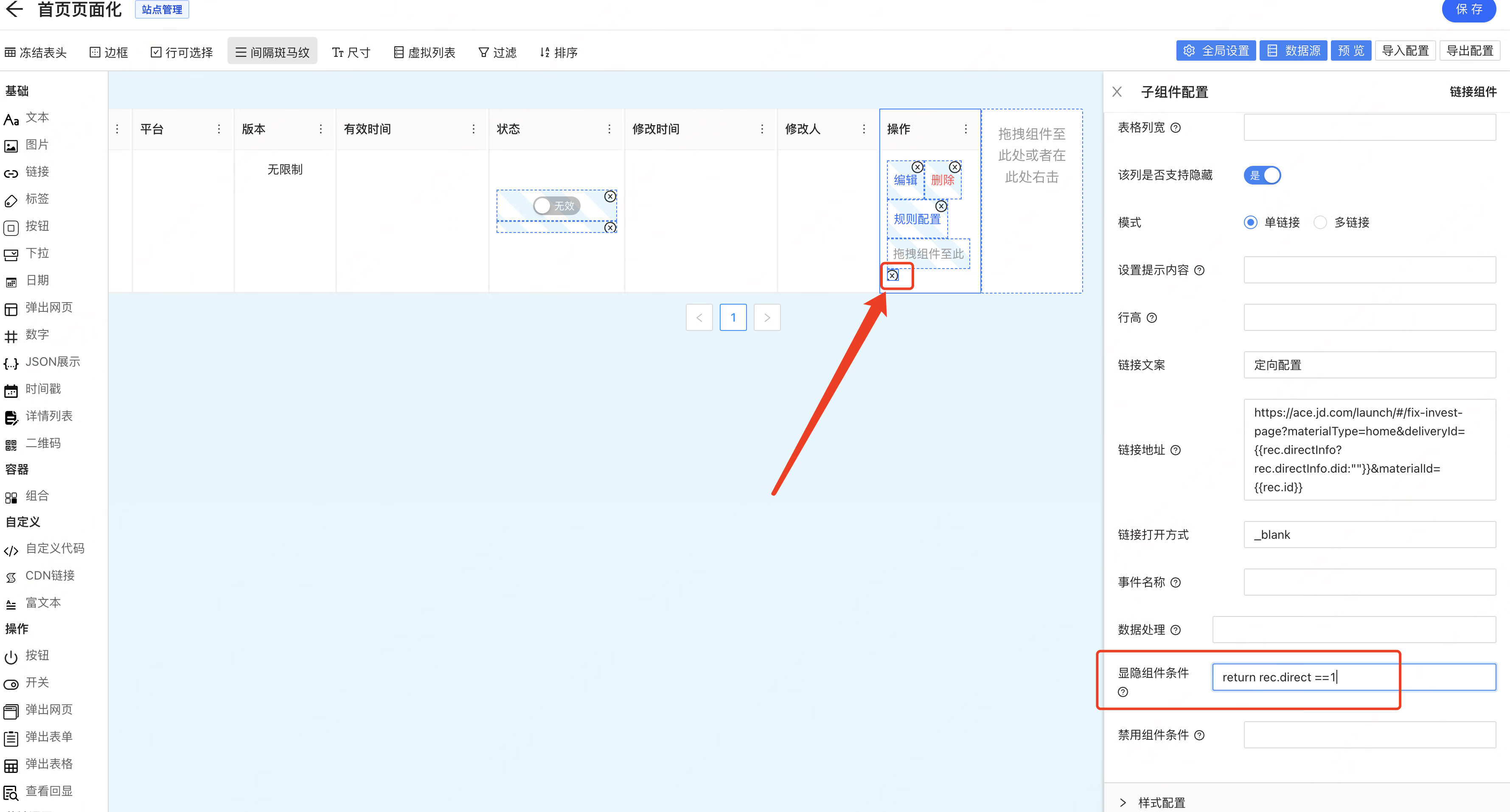This screenshot has height=812, width=1510.
Task: Click the back arrow beside 首页页面化
Action: coord(14,9)
